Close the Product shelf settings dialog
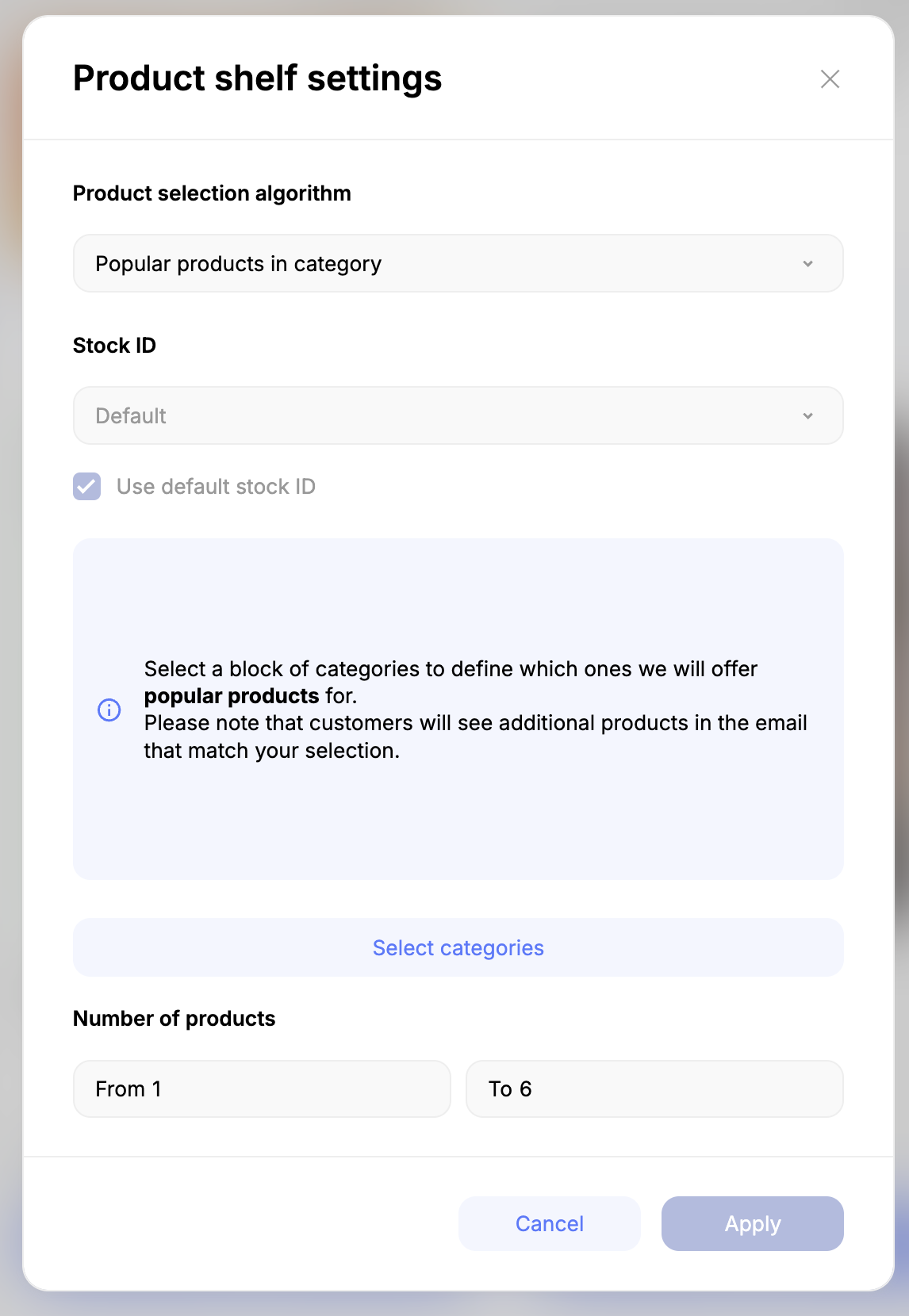Viewport: 909px width, 1316px height. click(830, 79)
